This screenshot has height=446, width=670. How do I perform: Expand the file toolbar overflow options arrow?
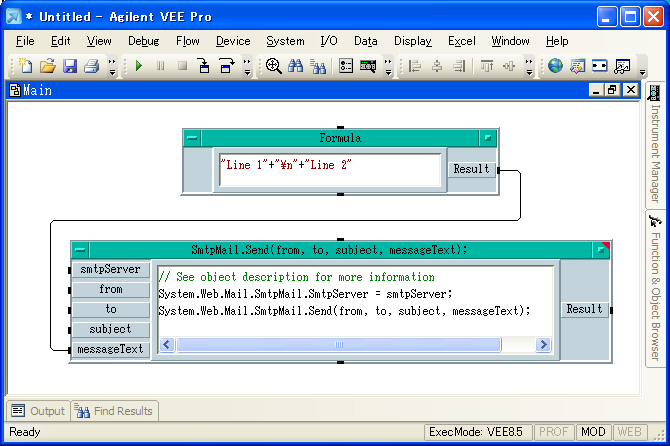pos(112,67)
